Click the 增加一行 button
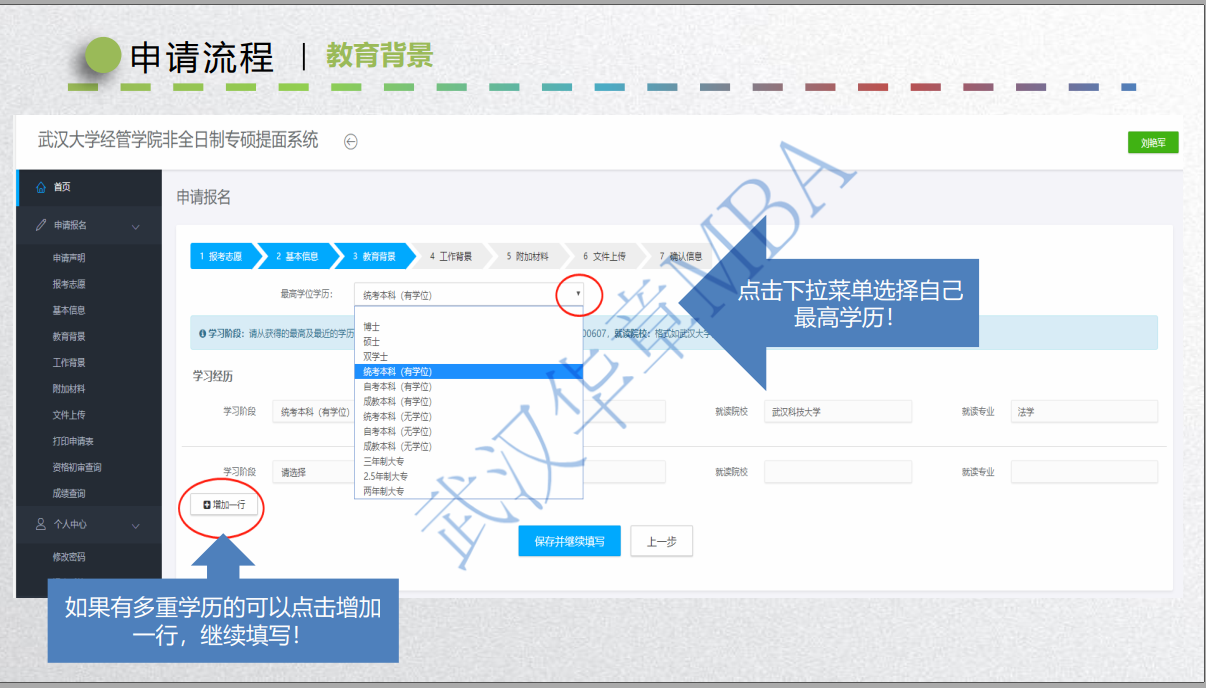The image size is (1206, 688). [x=224, y=506]
